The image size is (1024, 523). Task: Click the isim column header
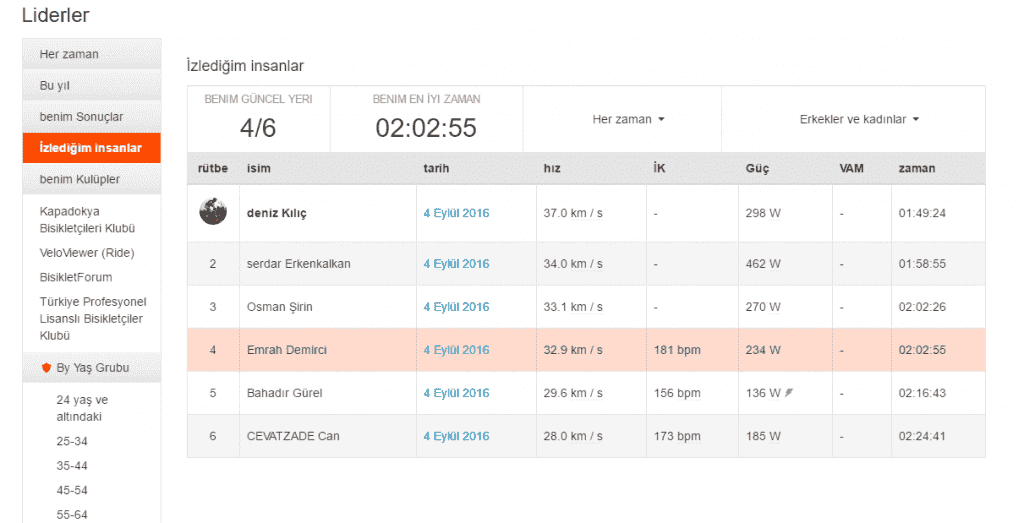259,168
